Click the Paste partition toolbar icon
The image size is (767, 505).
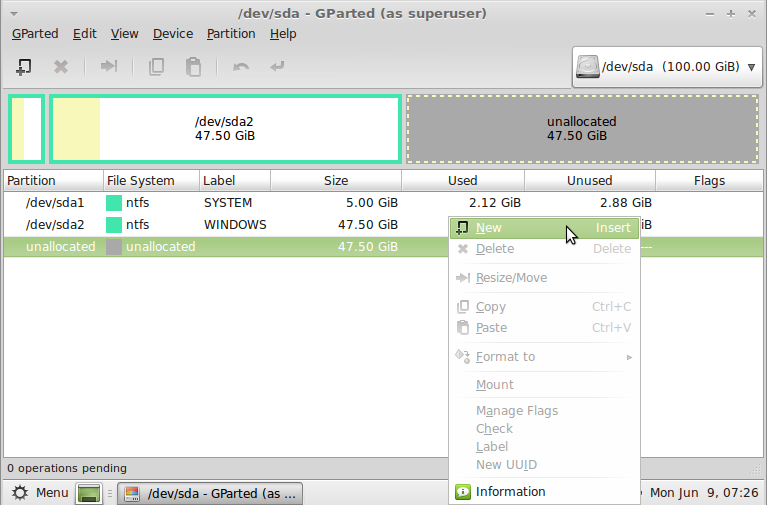click(193, 67)
